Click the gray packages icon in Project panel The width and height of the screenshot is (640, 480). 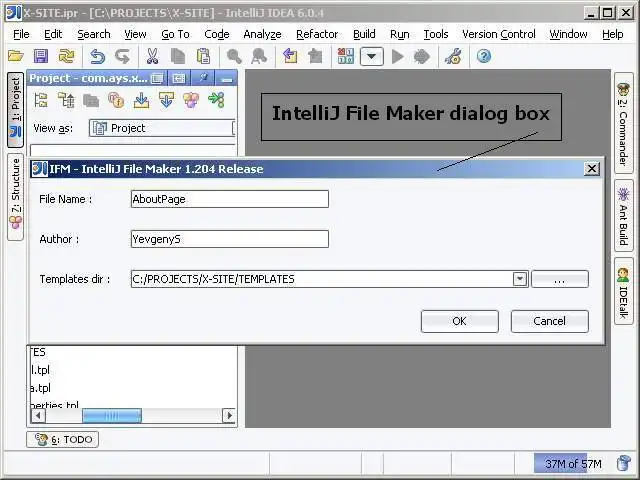click(91, 100)
